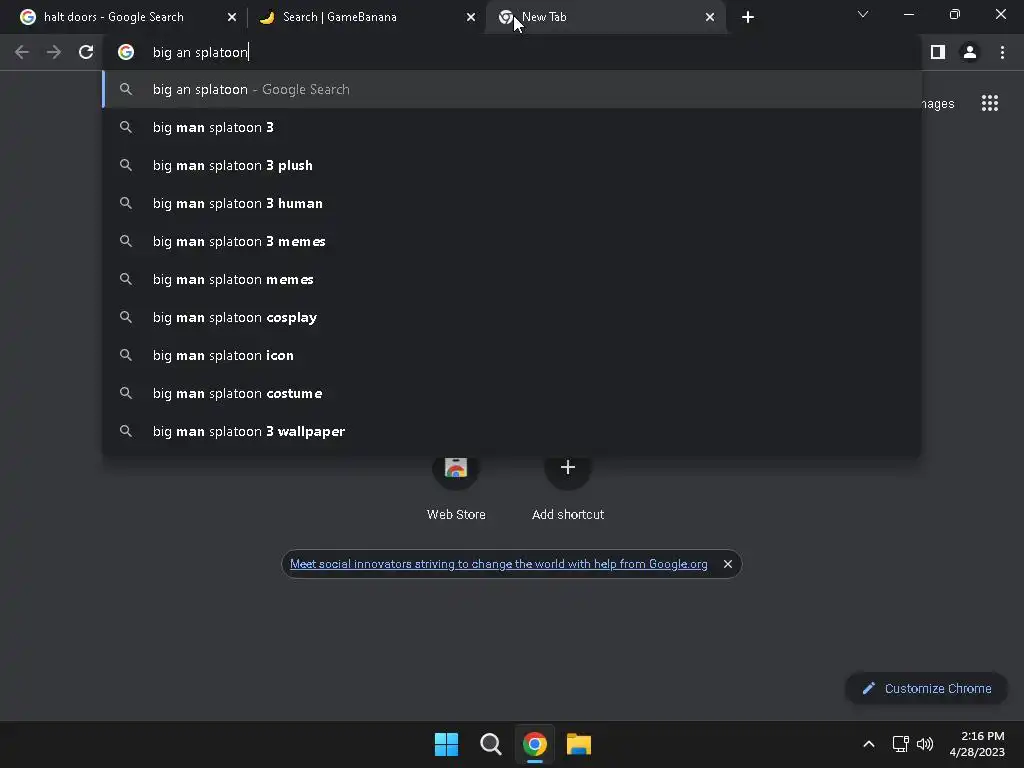This screenshot has width=1024, height=768.
Task: Click the forward navigation arrow
Action: coord(54,52)
